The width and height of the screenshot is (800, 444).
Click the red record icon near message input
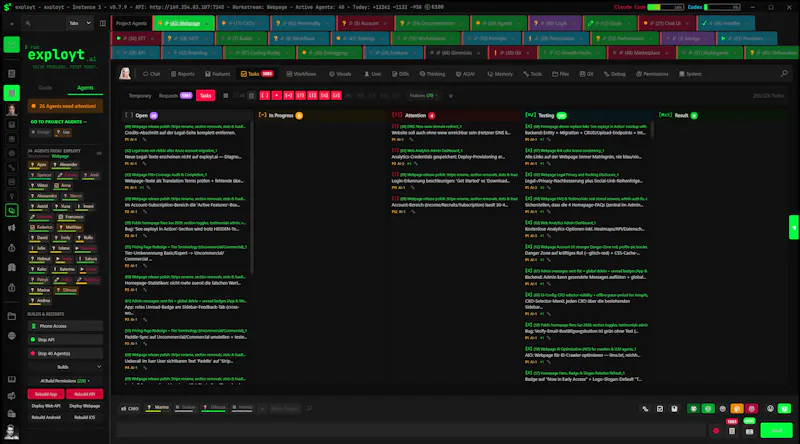pos(716,431)
